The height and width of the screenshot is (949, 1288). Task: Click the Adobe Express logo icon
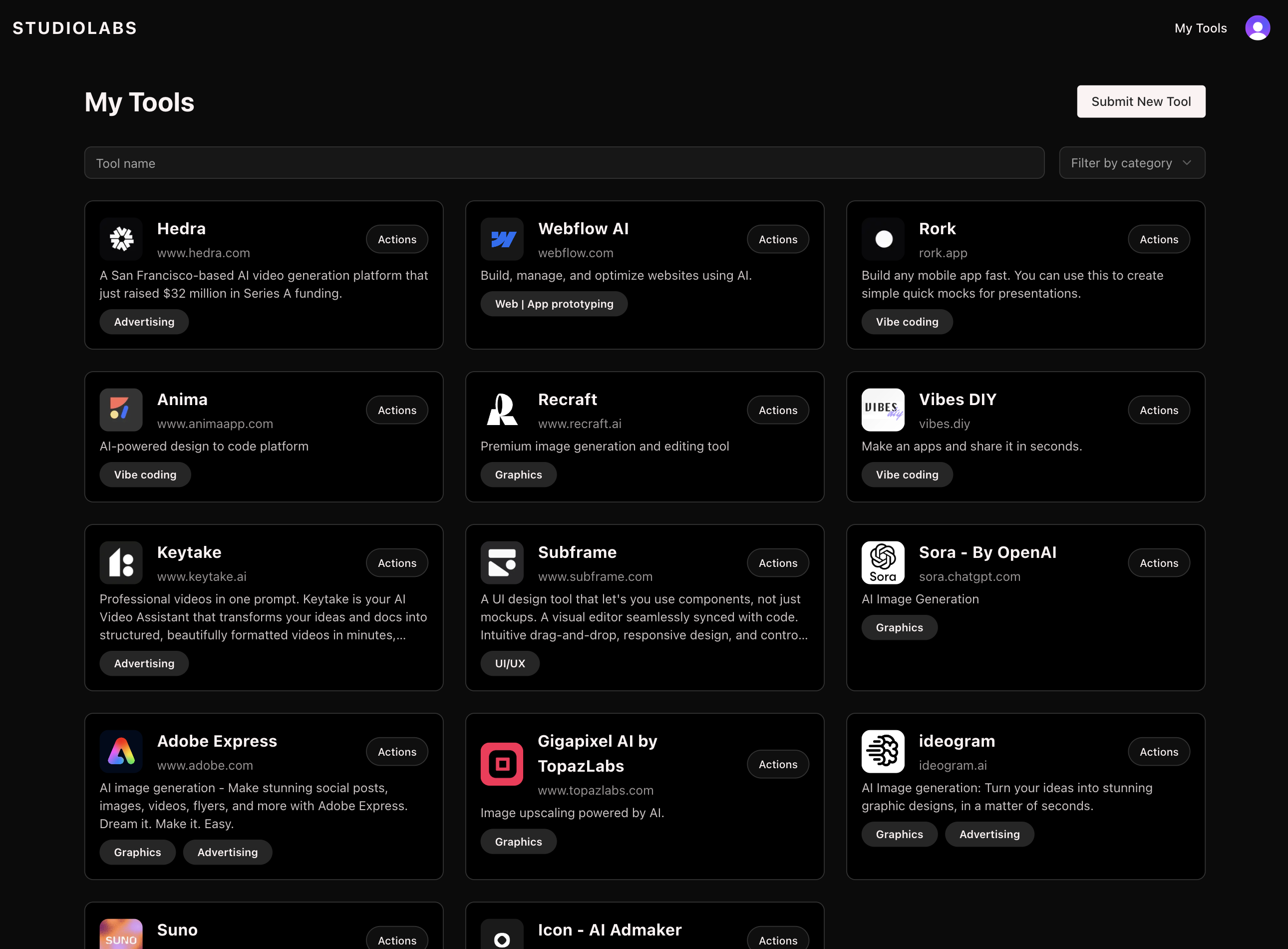click(x=121, y=751)
